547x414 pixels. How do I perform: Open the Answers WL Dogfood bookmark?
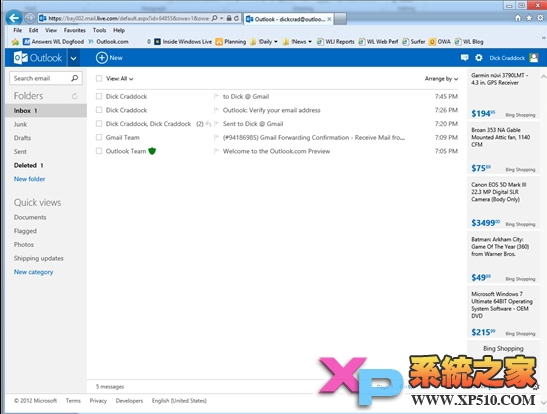click(x=54, y=42)
